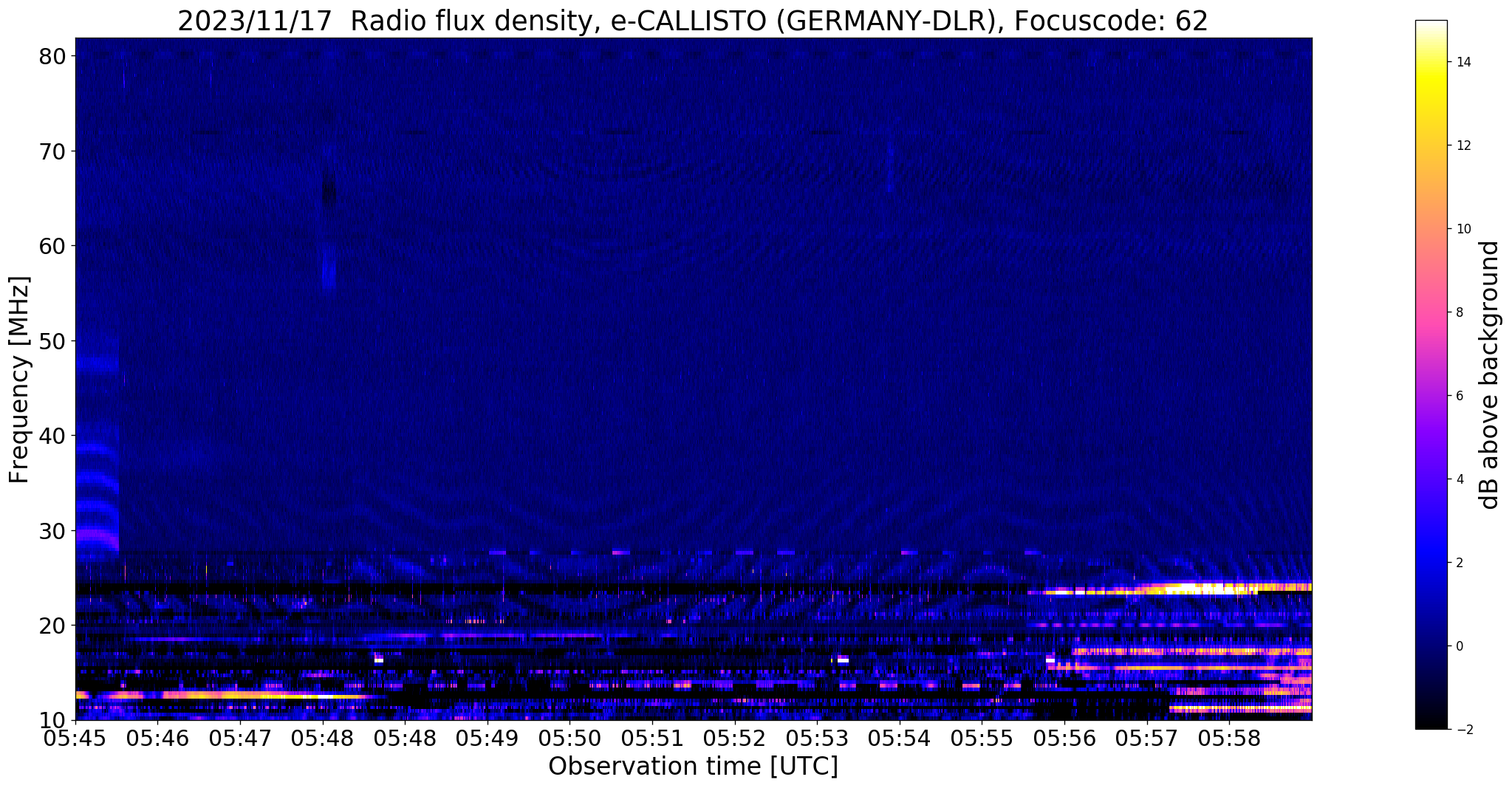The width and height of the screenshot is (1512, 788).
Task: Select the 10 tick on frequency axis
Action: point(52,720)
